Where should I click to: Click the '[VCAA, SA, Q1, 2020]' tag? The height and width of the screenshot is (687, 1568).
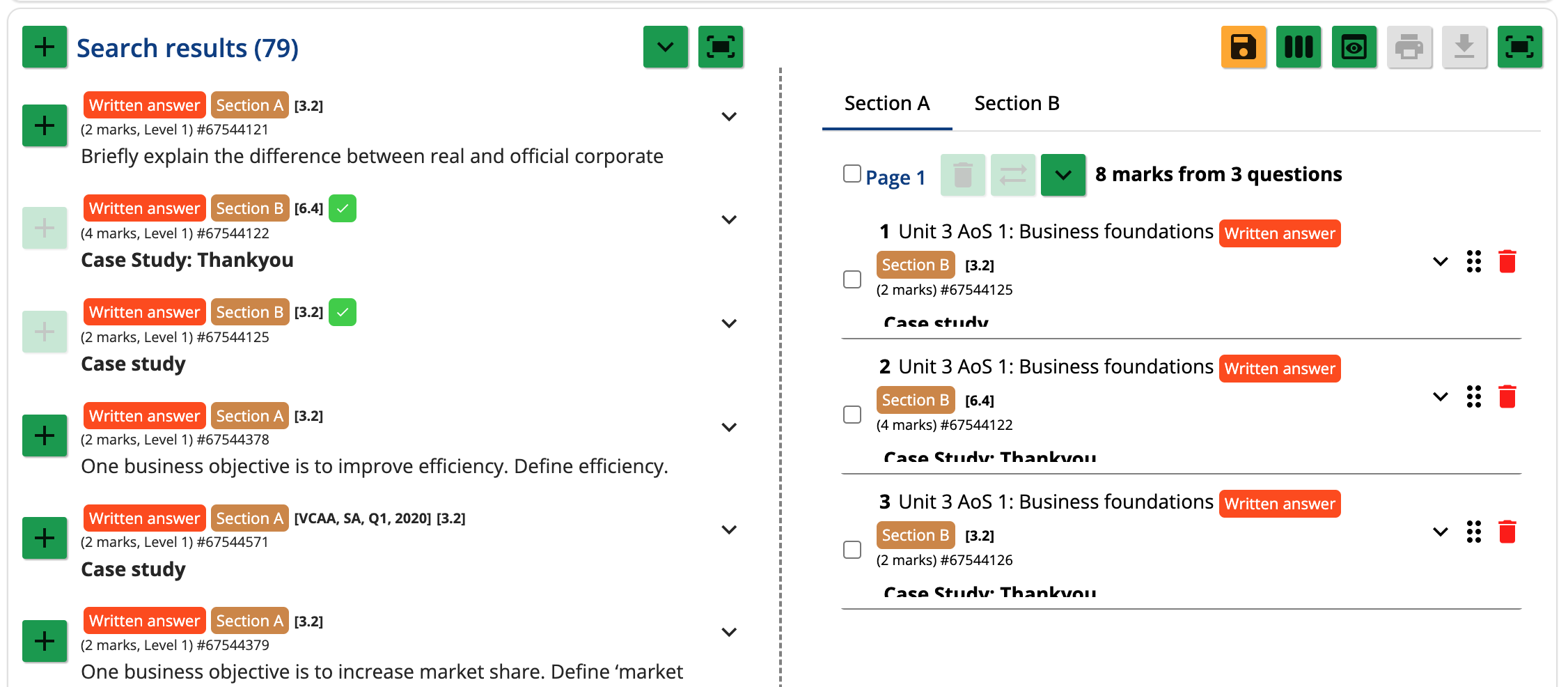click(x=363, y=518)
